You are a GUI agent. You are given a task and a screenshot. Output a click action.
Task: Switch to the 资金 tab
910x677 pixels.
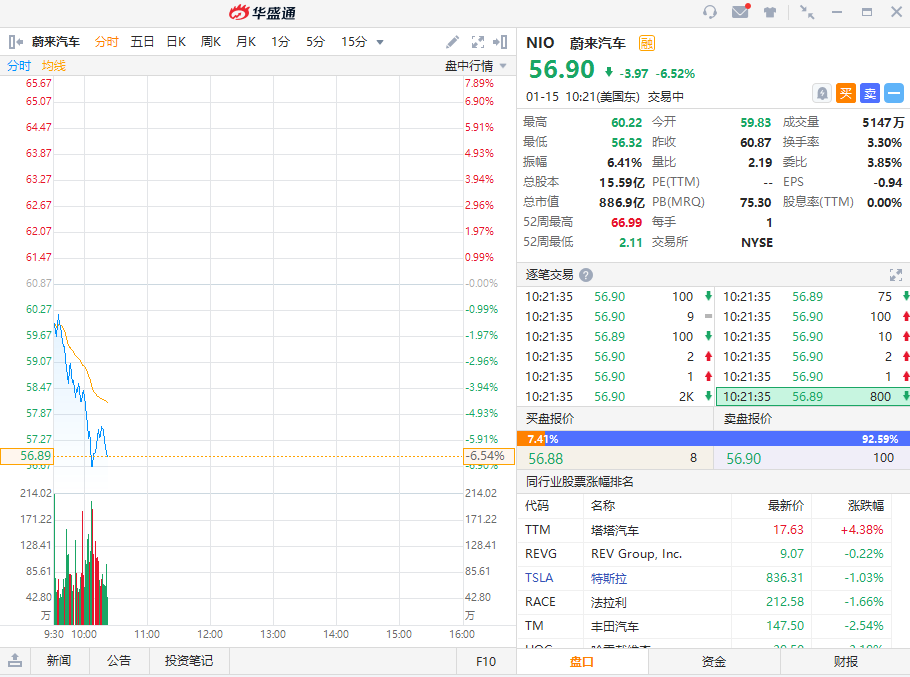713,661
